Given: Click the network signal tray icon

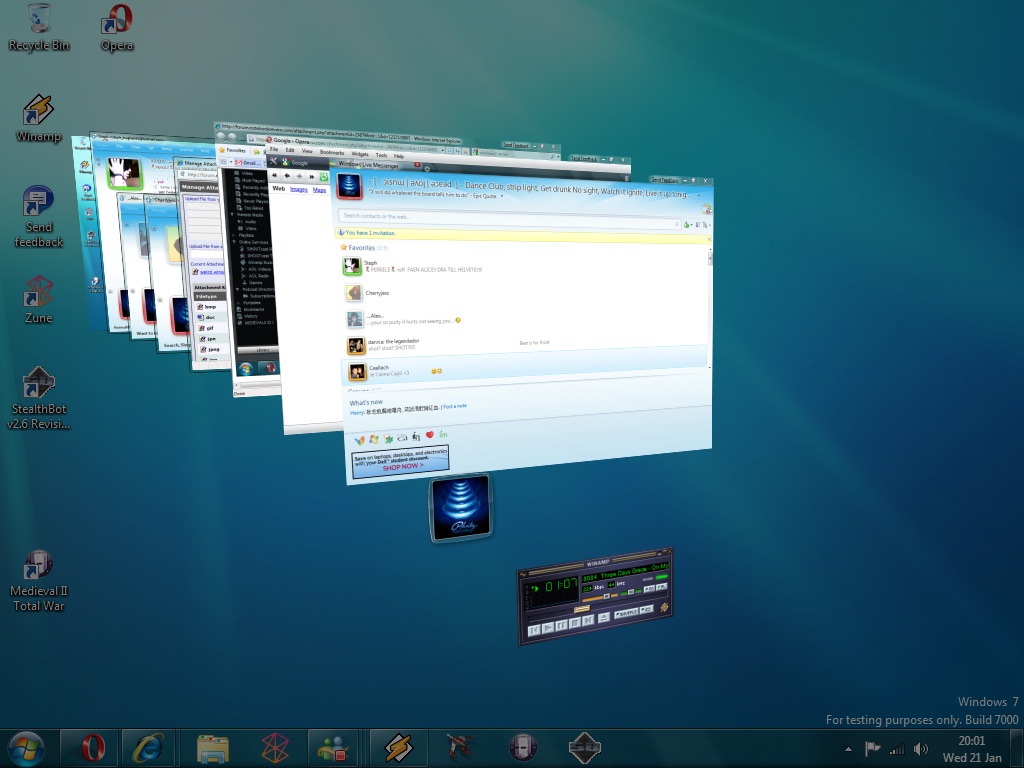Looking at the screenshot, I should pyautogui.click(x=897, y=749).
